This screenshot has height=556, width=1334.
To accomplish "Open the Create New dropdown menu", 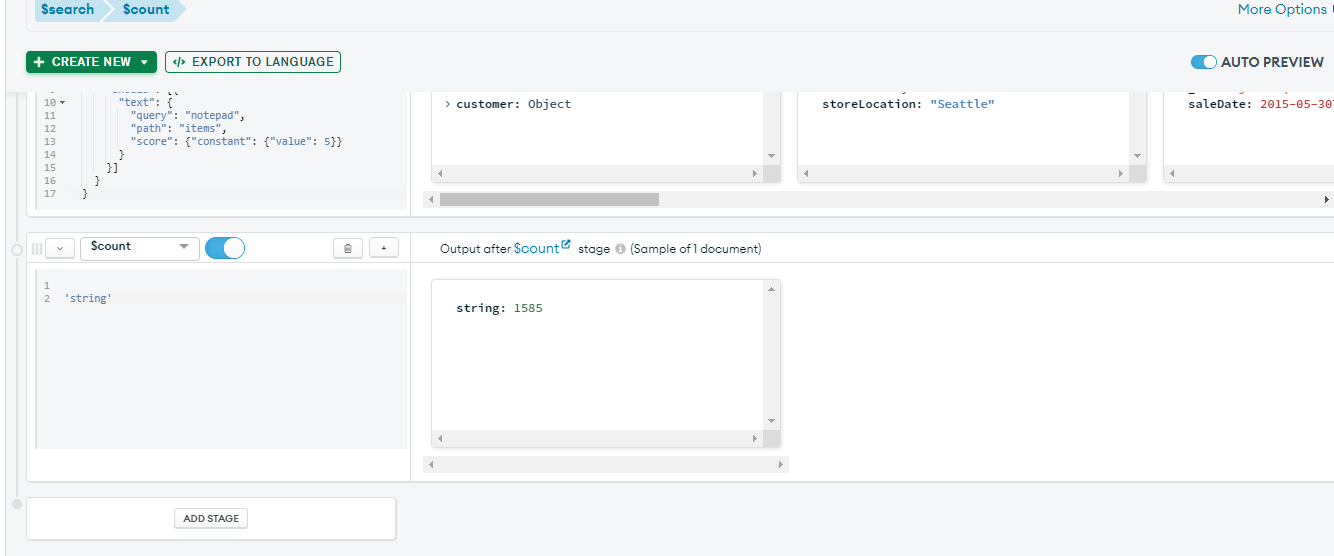I will pos(91,62).
